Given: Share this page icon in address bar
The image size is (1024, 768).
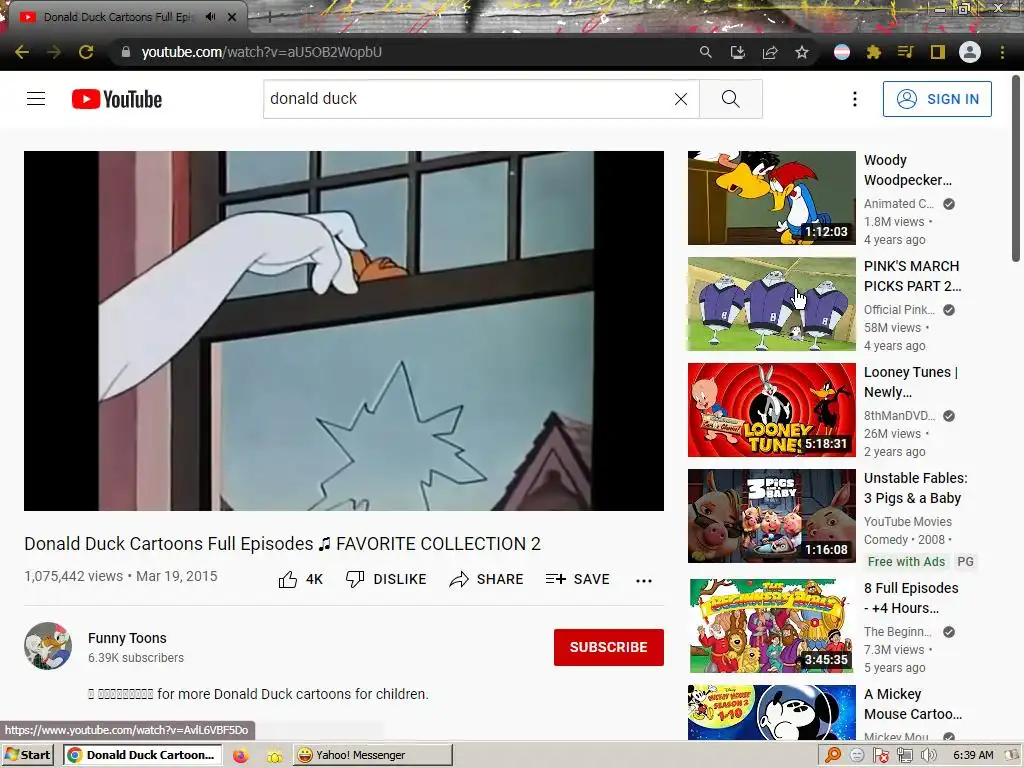Looking at the screenshot, I should click(x=770, y=52).
